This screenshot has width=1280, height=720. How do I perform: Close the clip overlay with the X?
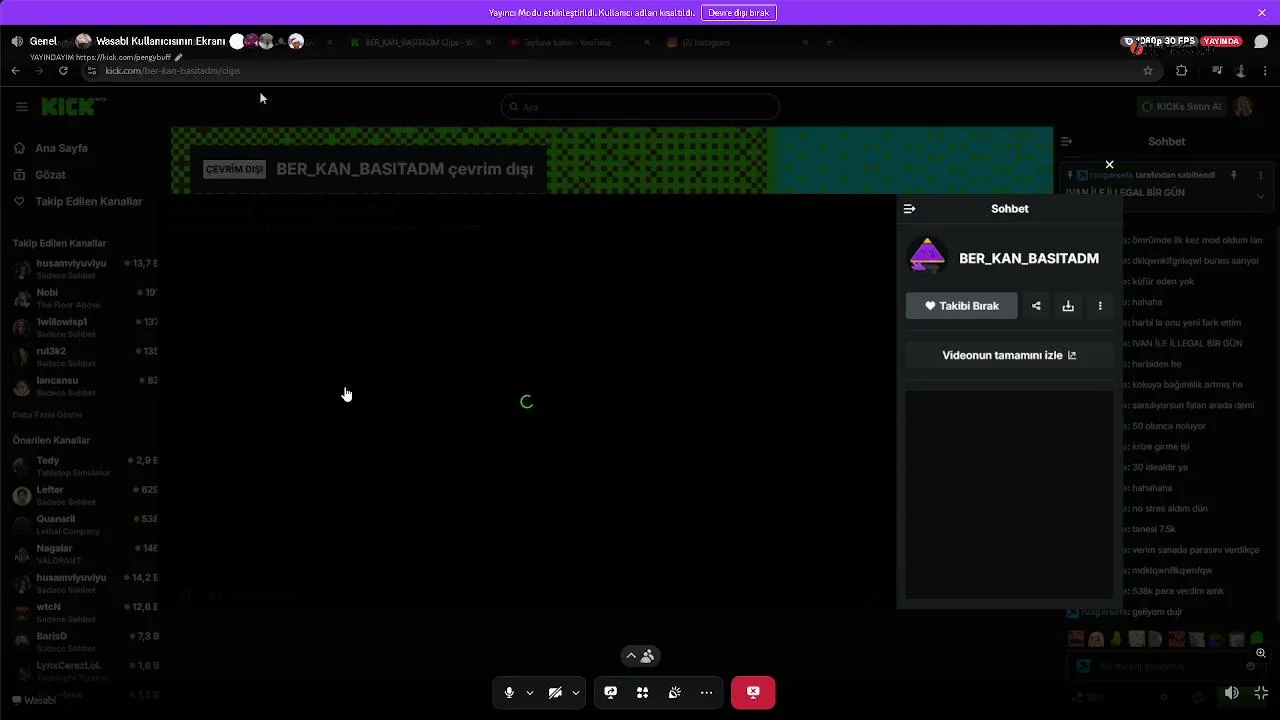1109,164
